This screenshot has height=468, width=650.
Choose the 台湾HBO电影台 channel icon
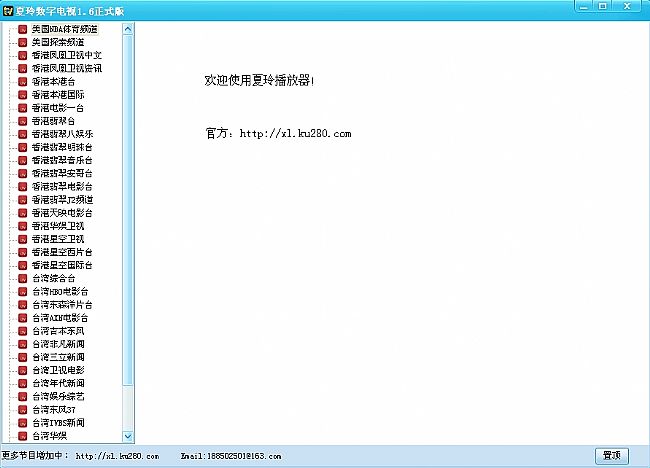23,291
